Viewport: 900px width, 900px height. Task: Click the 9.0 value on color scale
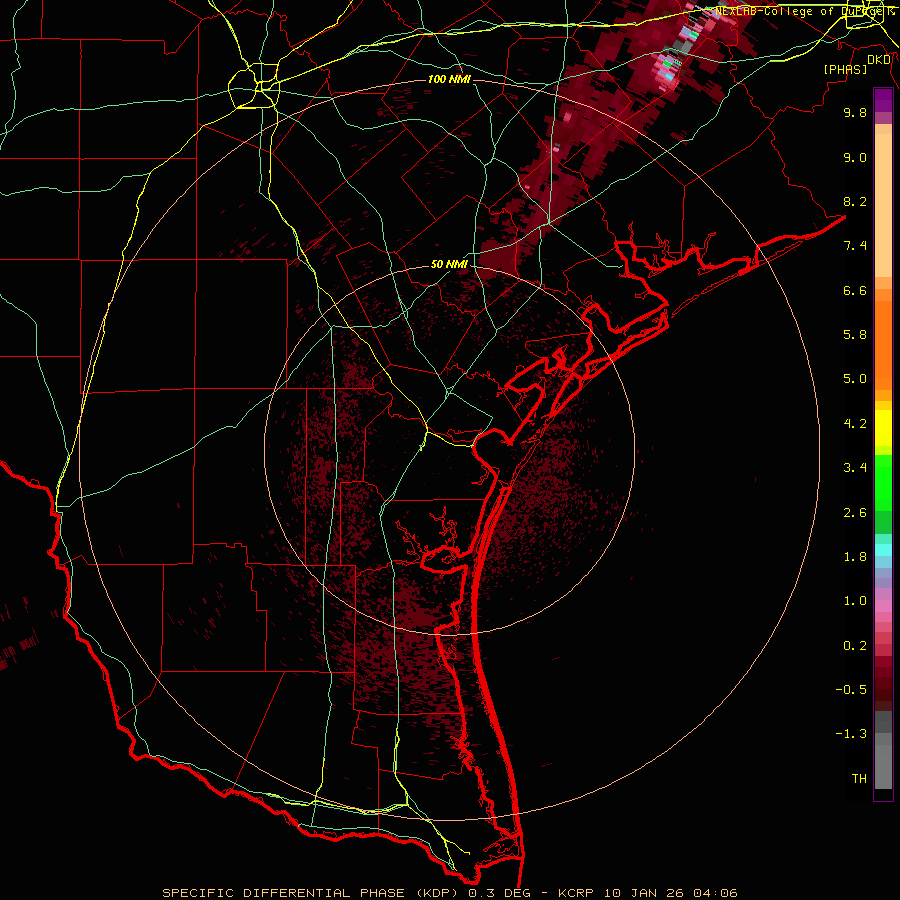click(x=855, y=157)
